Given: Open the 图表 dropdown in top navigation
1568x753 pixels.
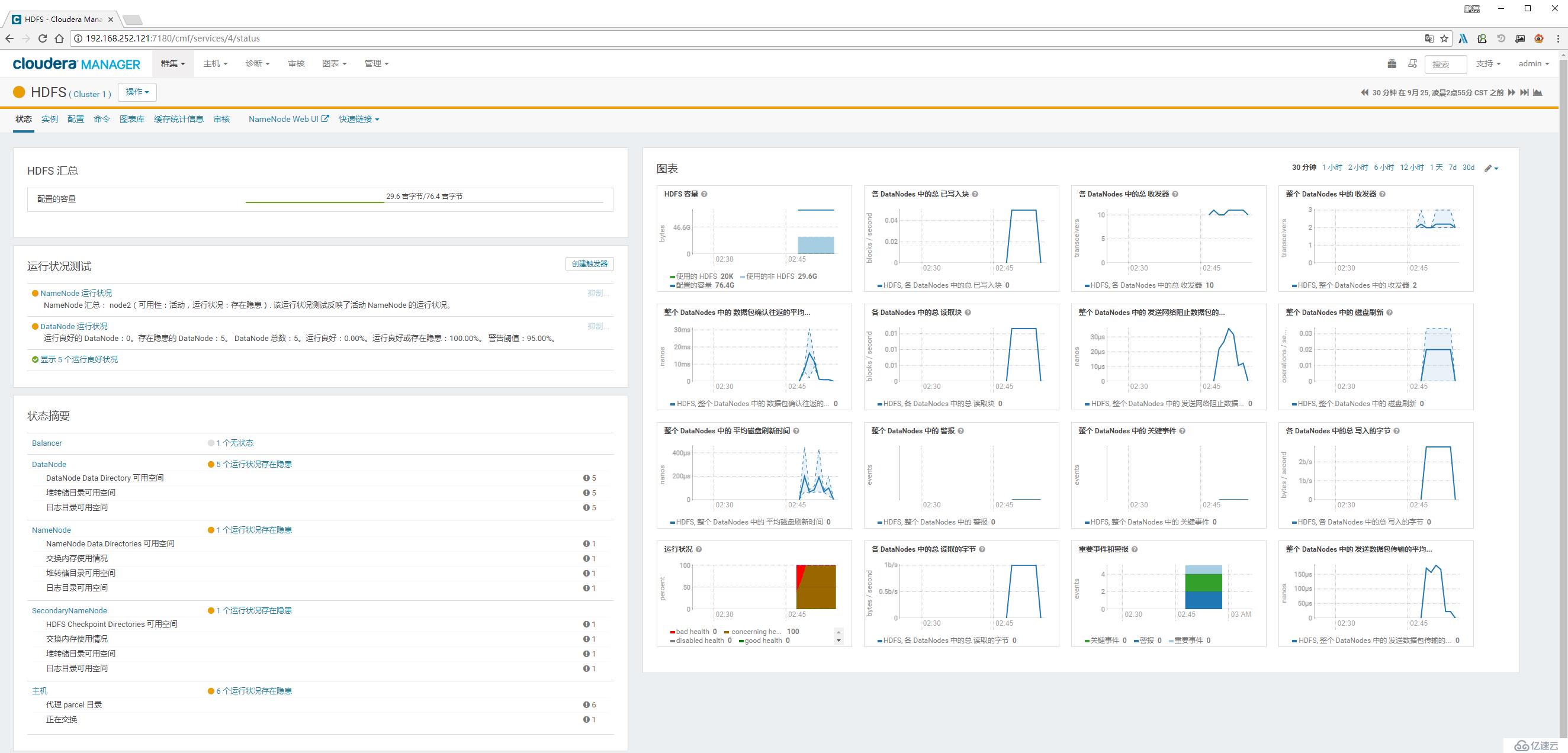Looking at the screenshot, I should coord(334,63).
